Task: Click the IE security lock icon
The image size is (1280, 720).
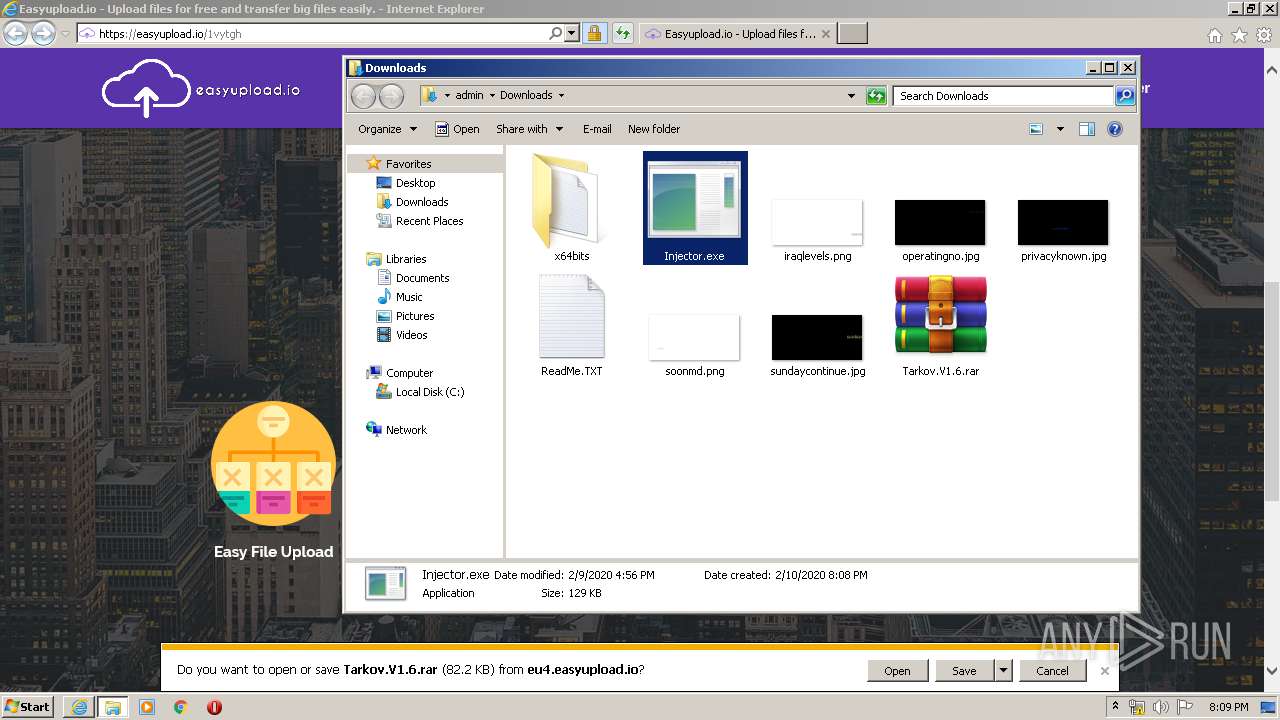Action: point(594,34)
